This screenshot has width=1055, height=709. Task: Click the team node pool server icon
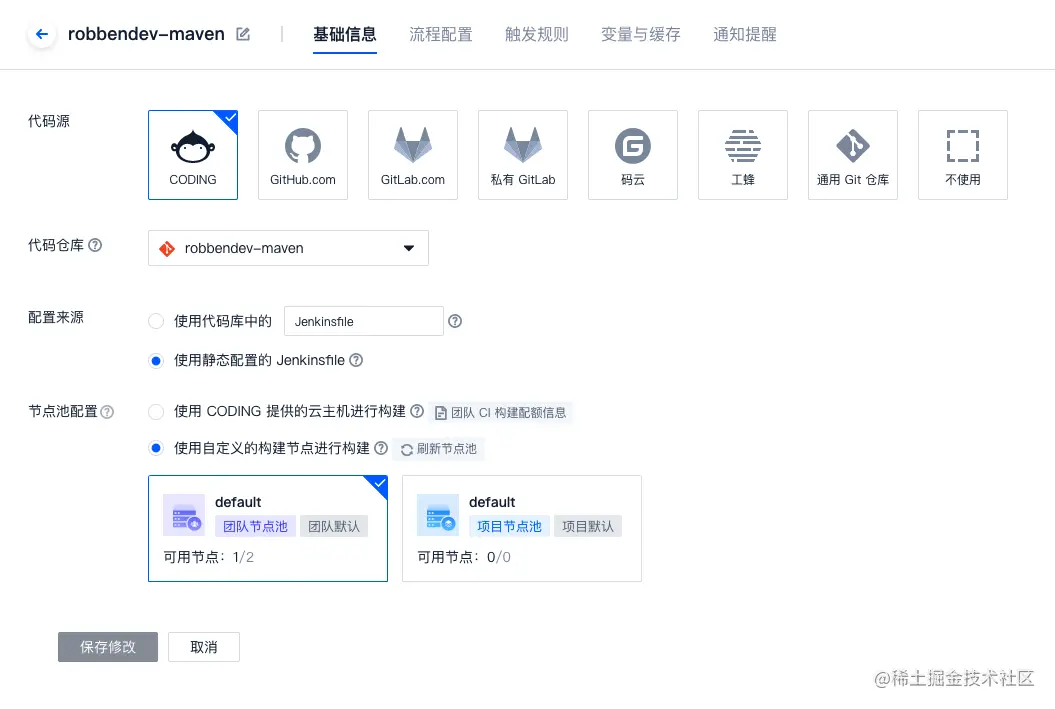pos(184,515)
